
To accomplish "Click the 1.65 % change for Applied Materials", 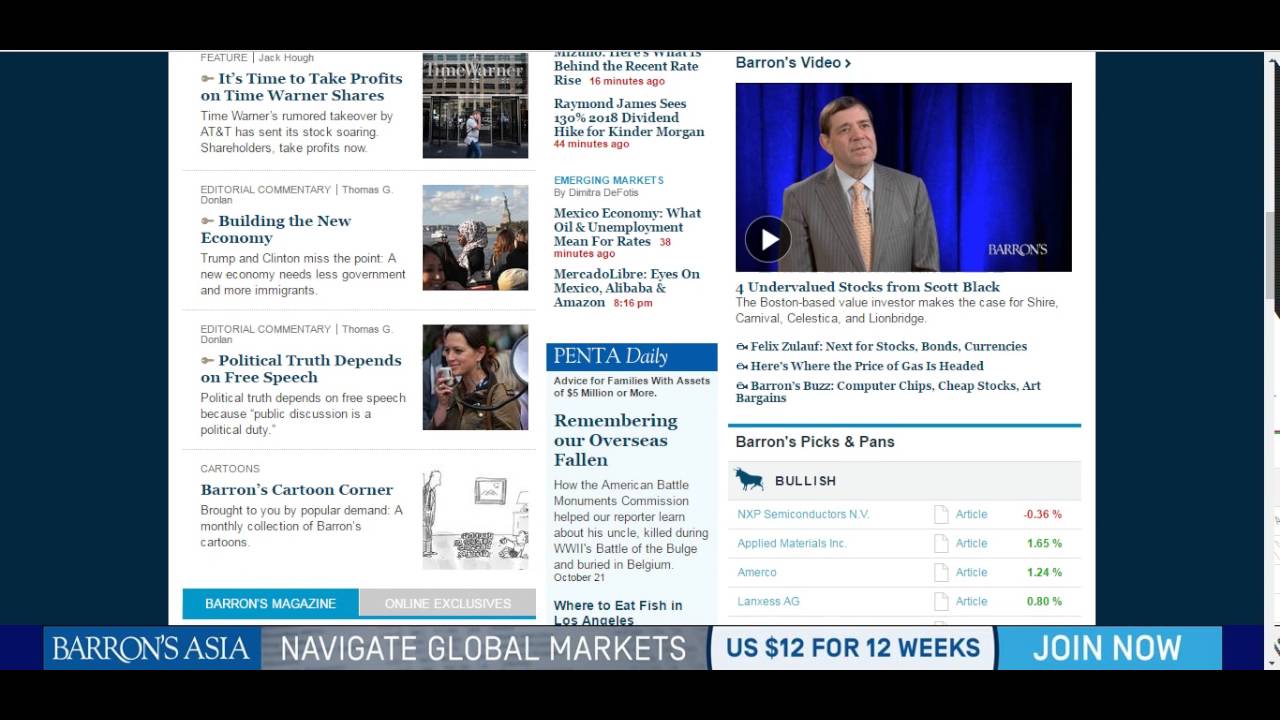I will (1044, 543).
